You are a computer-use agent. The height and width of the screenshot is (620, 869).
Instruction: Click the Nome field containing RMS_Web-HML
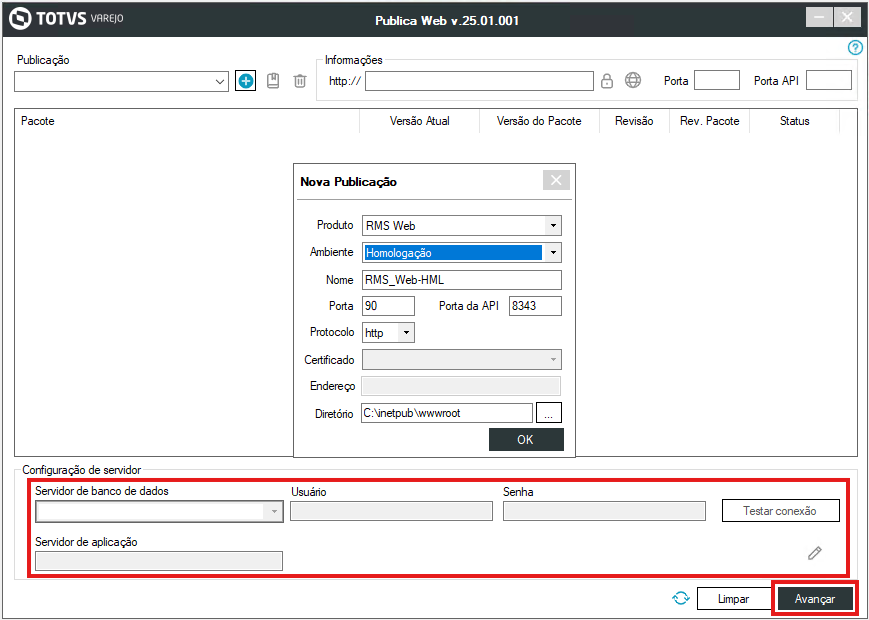462,280
